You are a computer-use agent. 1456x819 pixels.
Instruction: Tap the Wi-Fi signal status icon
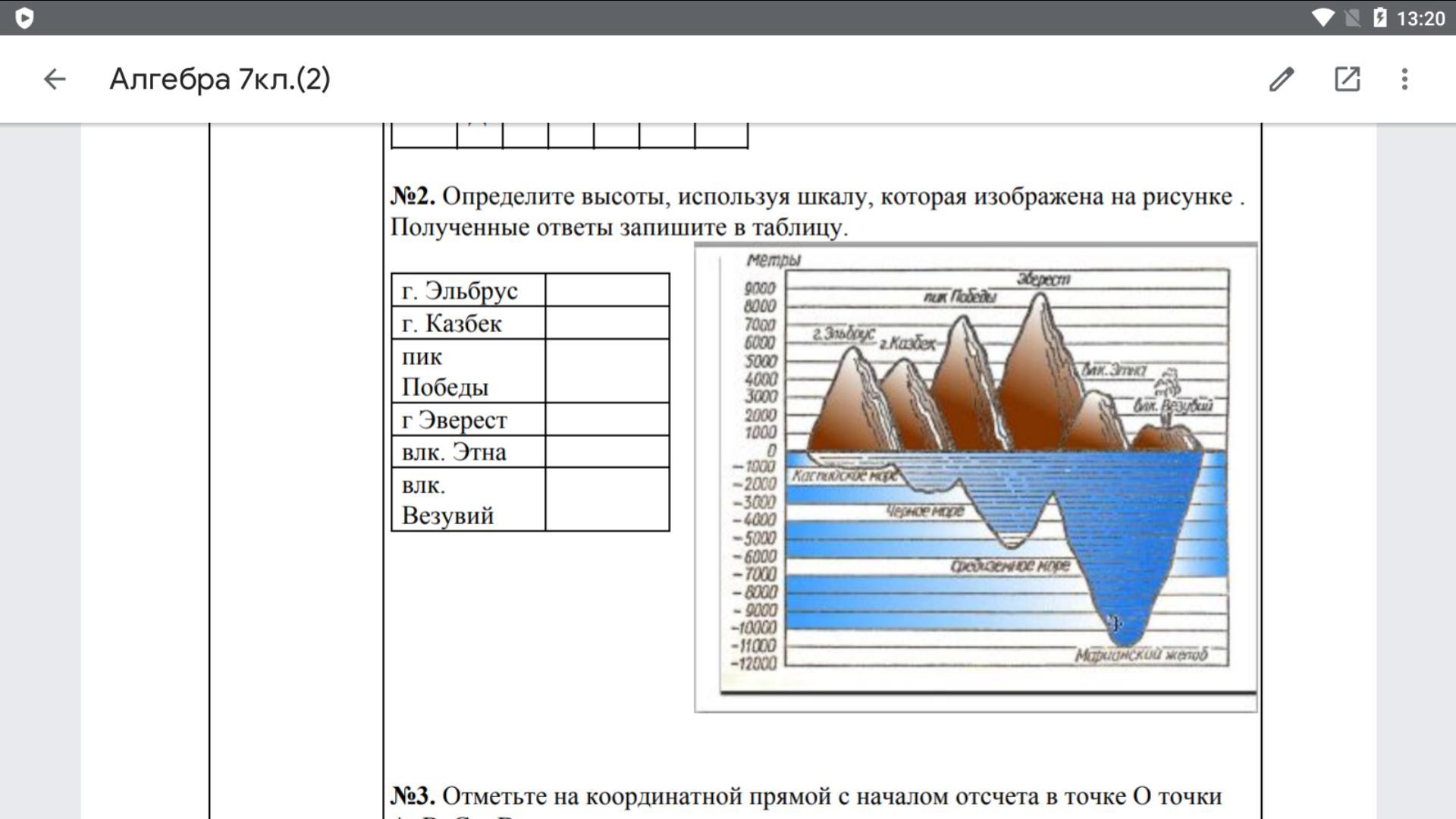tap(1323, 17)
